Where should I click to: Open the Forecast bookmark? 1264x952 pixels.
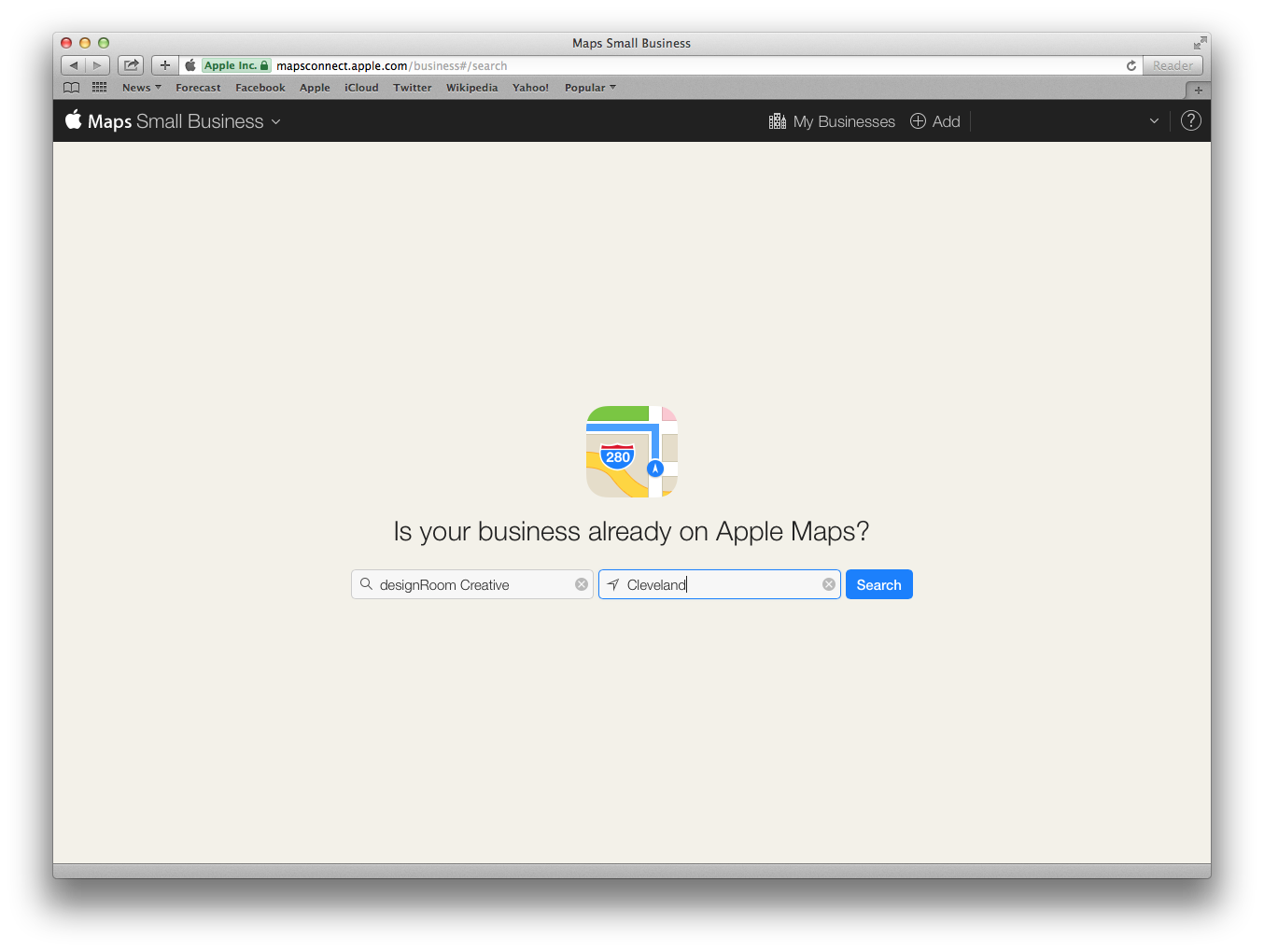(198, 88)
